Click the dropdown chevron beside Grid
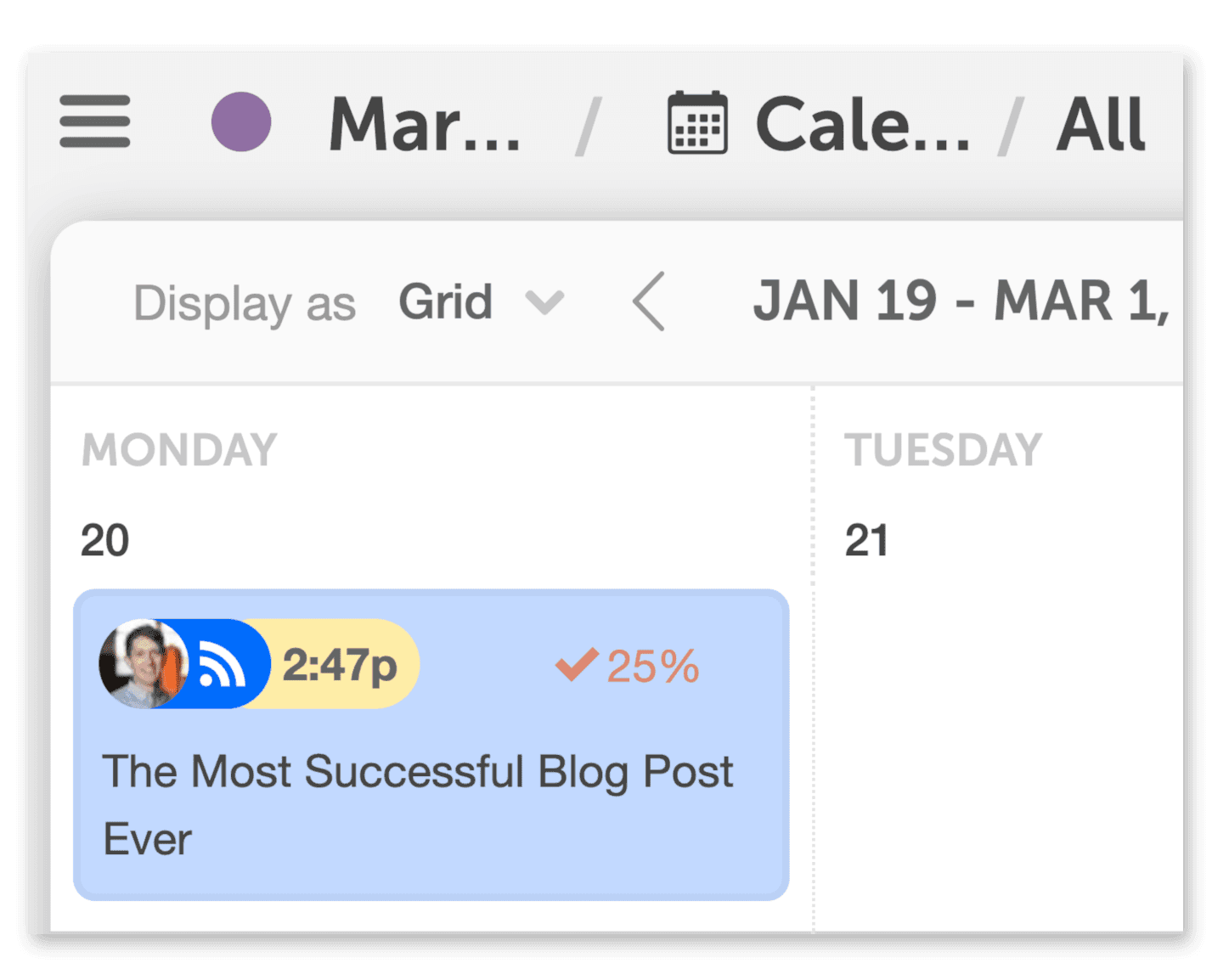 pyautogui.click(x=544, y=302)
